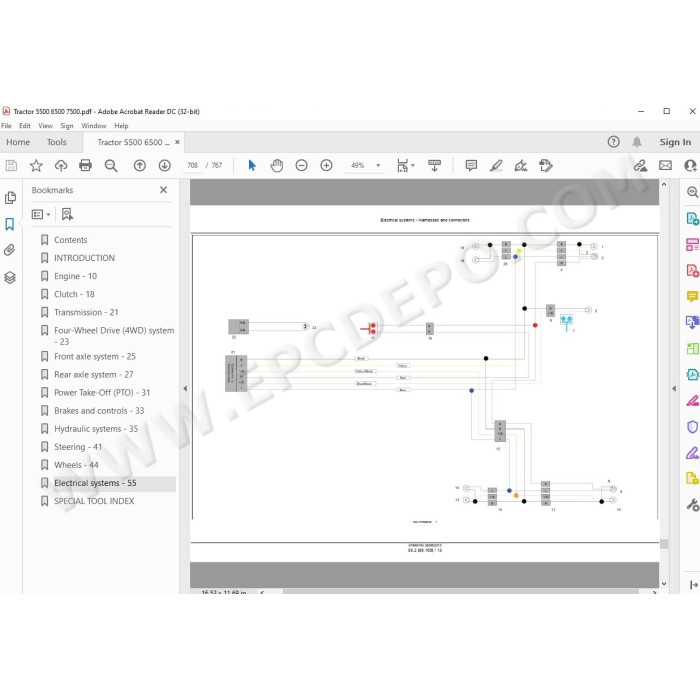The image size is (700, 700).
Task: Click Sign In link
Action: click(675, 142)
